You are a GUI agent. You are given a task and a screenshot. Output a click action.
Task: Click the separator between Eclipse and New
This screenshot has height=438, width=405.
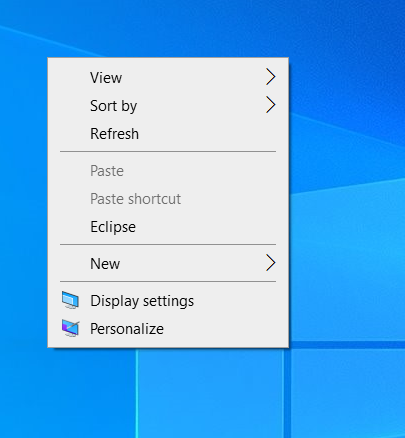pos(168,245)
